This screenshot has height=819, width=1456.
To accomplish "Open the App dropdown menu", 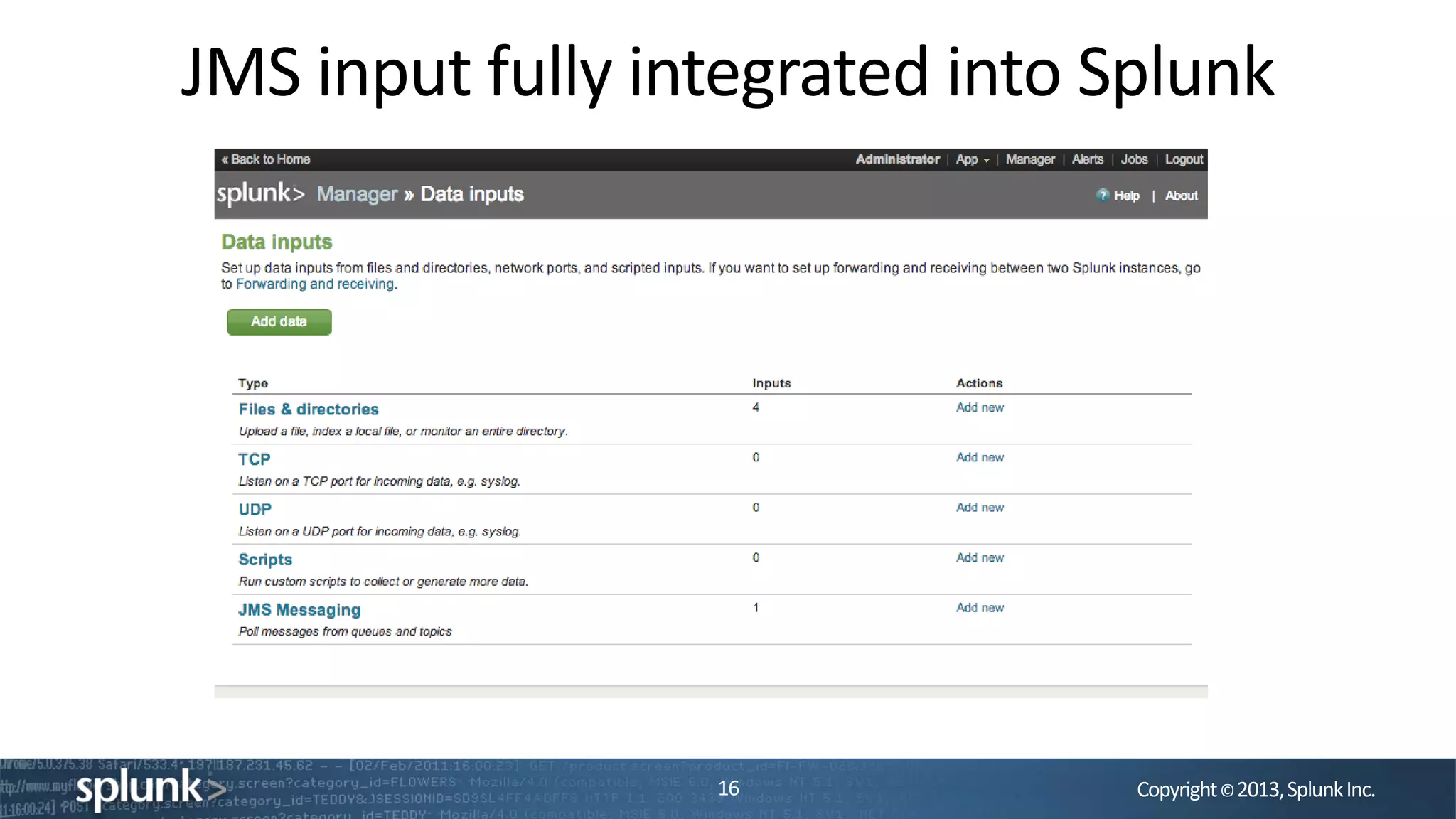I will pos(972,159).
